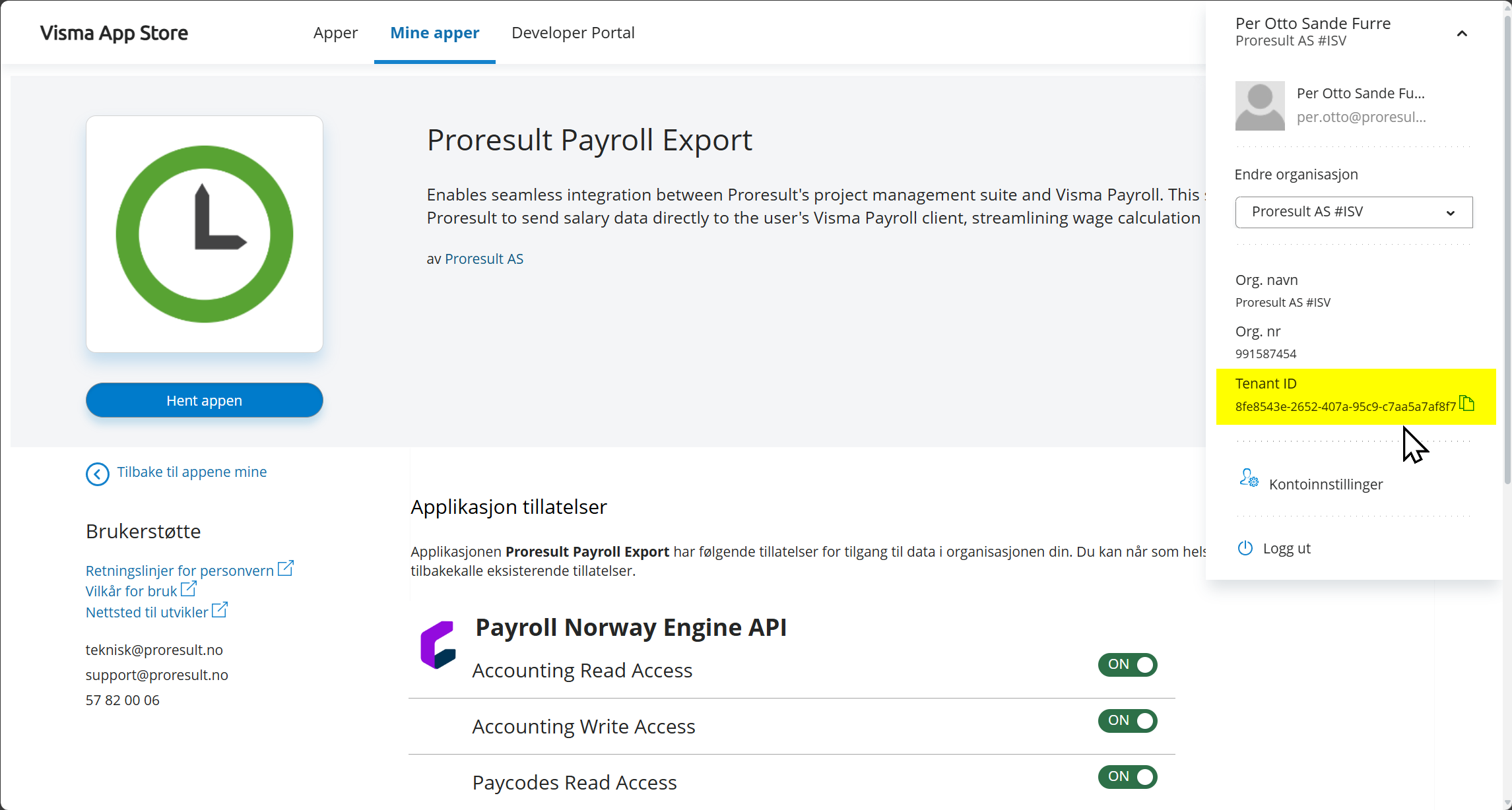Screen dimensions: 1512x810
Task: Click the Proresult Payroll Export heading
Action: (589, 140)
